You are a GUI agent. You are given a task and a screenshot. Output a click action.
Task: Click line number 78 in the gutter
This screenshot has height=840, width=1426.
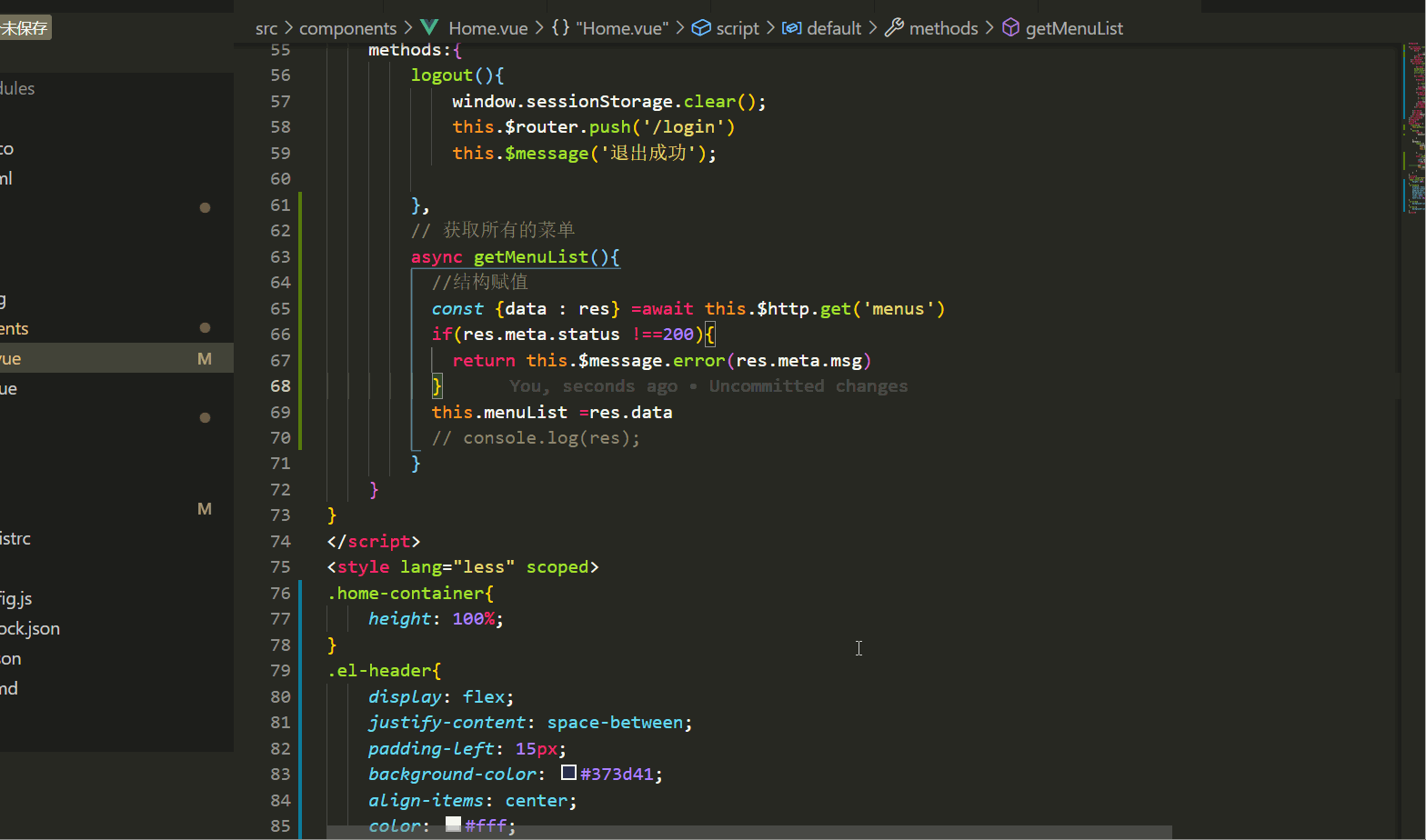pyautogui.click(x=280, y=645)
